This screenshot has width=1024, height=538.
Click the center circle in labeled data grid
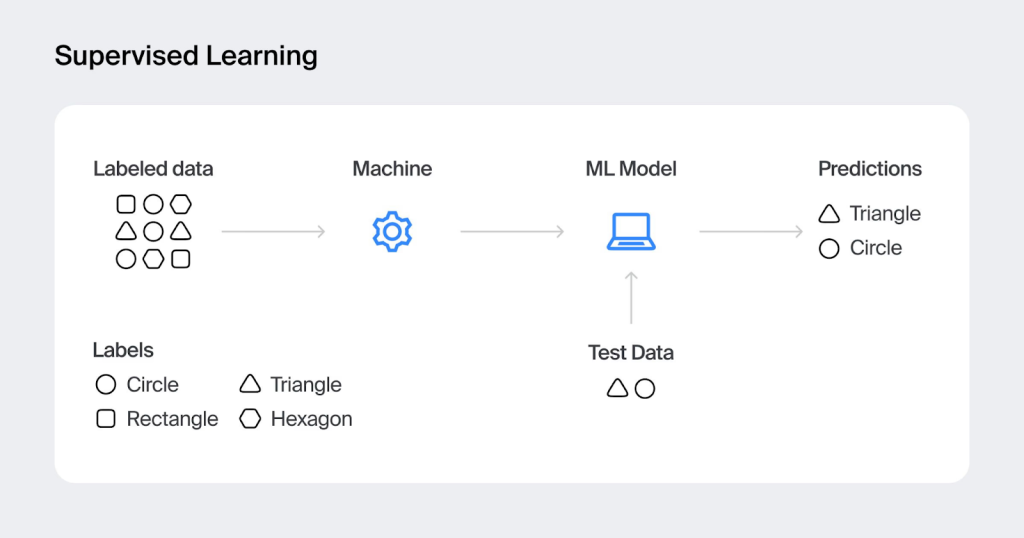[x=153, y=232]
